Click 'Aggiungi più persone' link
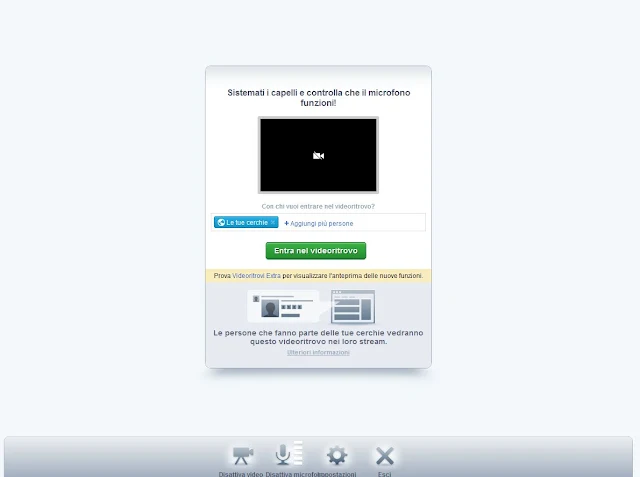The image size is (640, 477). [x=319, y=224]
